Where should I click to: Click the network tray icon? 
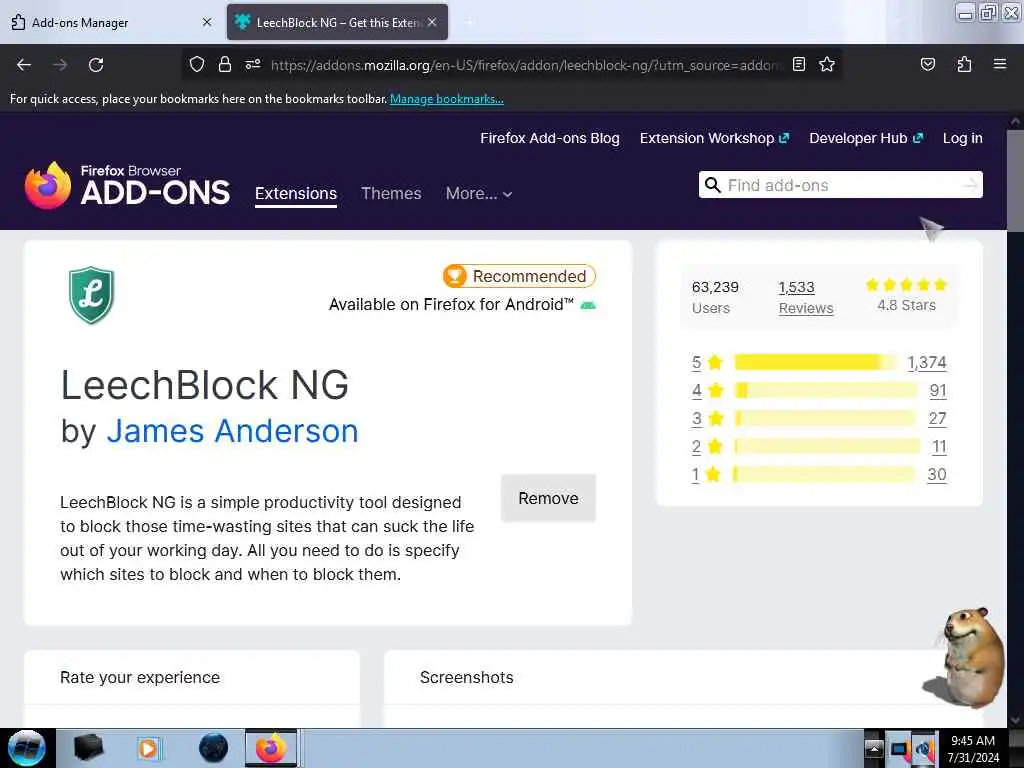coord(900,749)
